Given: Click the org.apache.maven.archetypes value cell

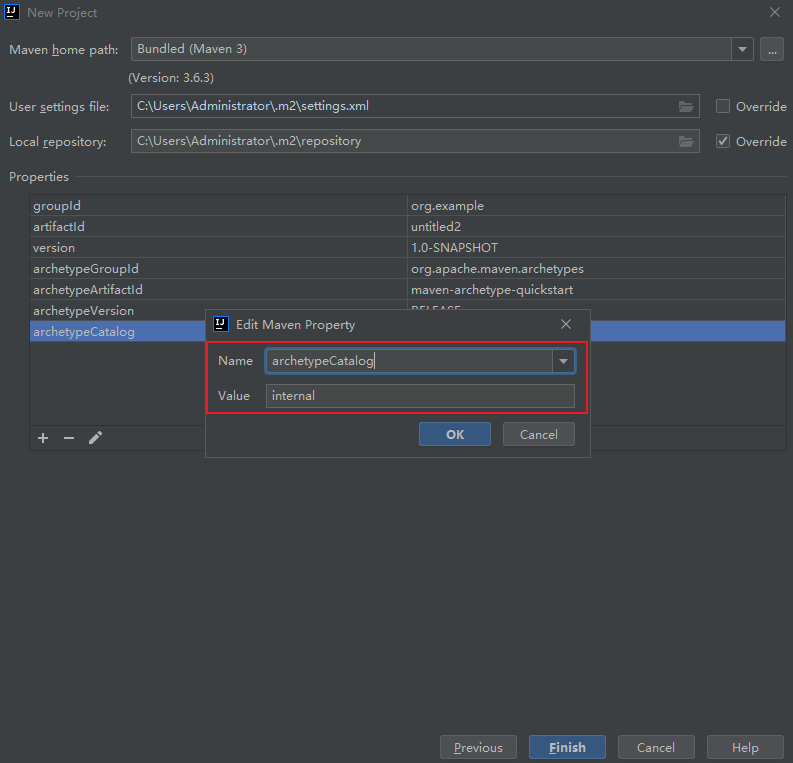Looking at the screenshot, I should click(x=596, y=268).
